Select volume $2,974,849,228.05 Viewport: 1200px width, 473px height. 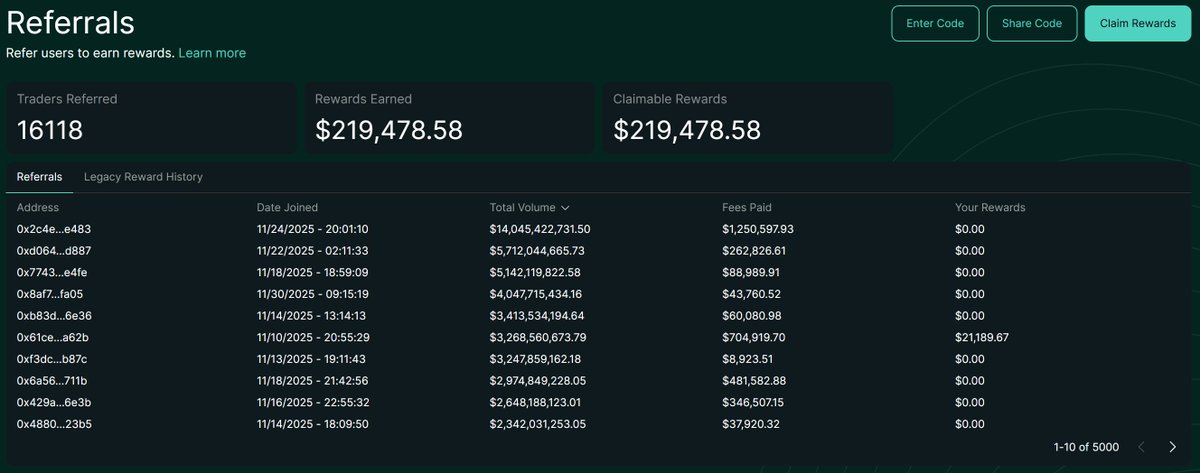(x=538, y=381)
